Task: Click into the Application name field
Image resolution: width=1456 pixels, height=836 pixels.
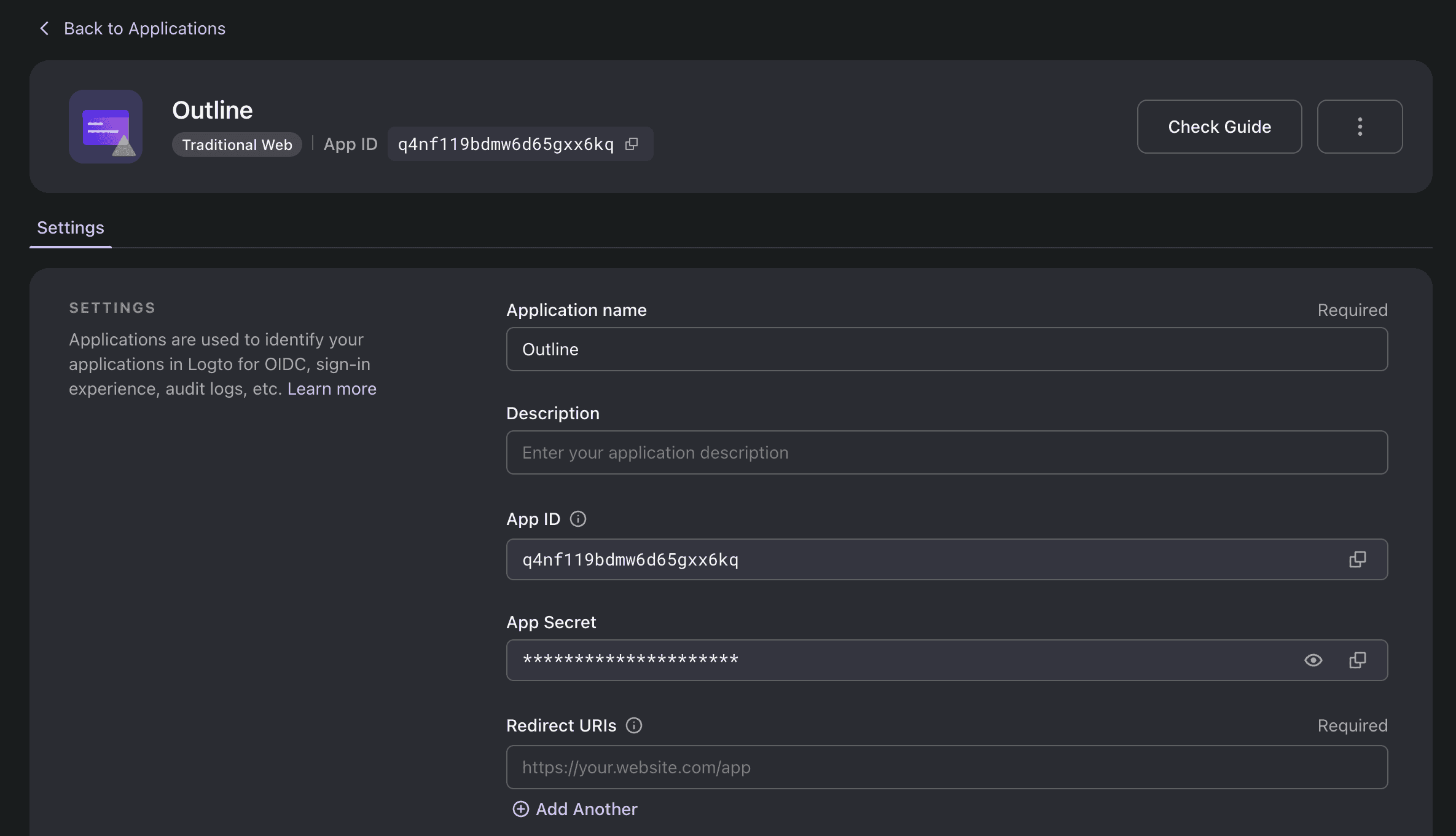Action: point(946,349)
